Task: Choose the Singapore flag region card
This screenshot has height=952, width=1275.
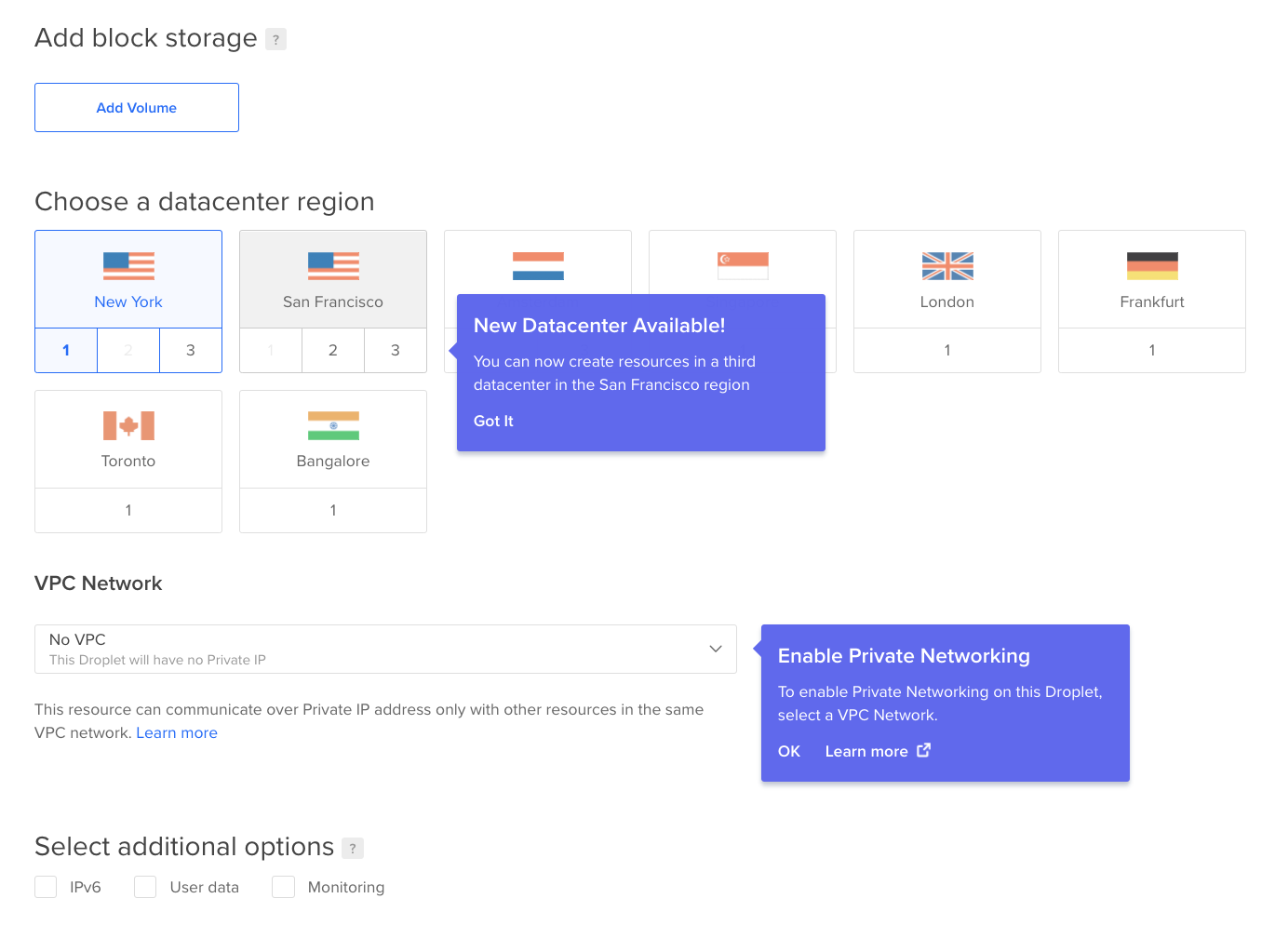Action: [743, 263]
